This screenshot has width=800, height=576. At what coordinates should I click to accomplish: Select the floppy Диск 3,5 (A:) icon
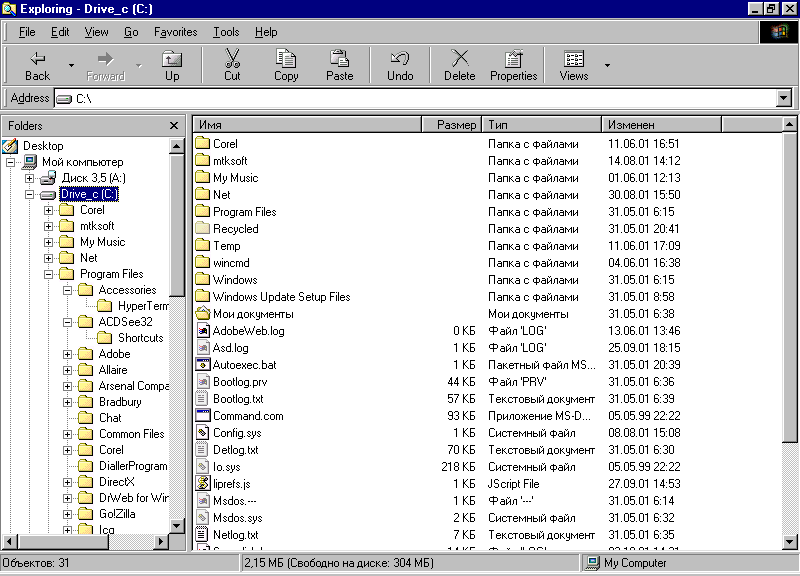pos(48,178)
